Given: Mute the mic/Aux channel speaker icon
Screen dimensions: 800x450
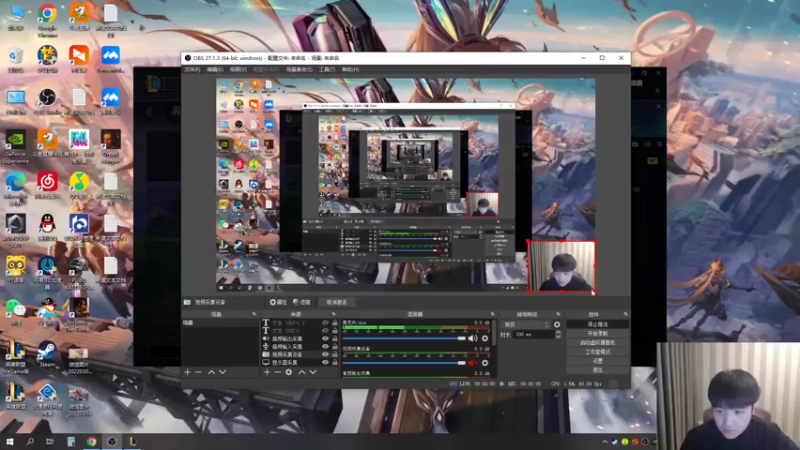Looking at the screenshot, I should (x=473, y=338).
